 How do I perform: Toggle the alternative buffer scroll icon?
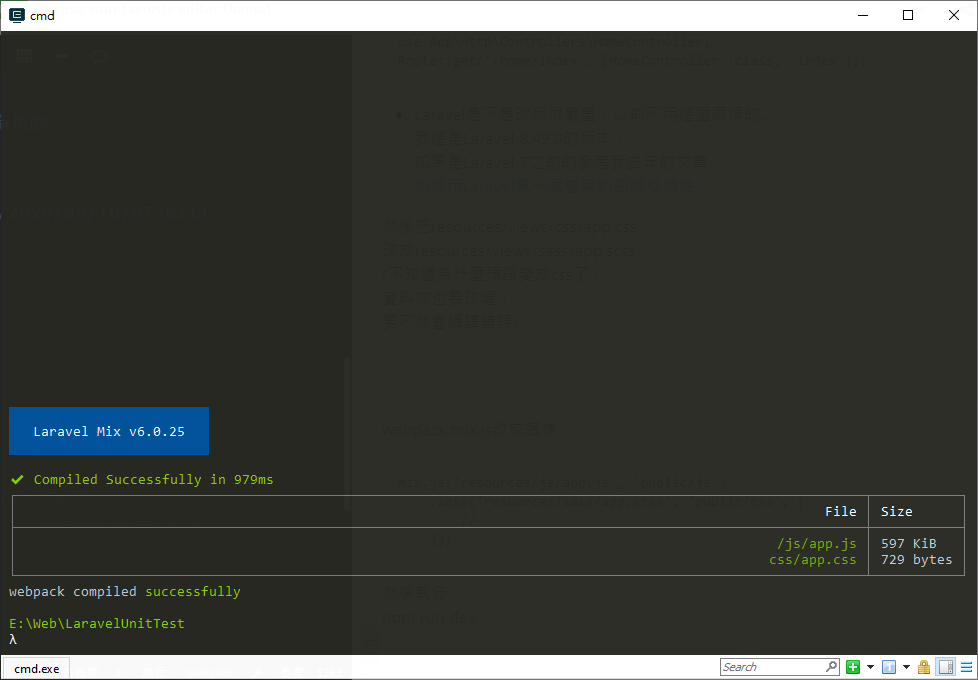tap(946, 667)
